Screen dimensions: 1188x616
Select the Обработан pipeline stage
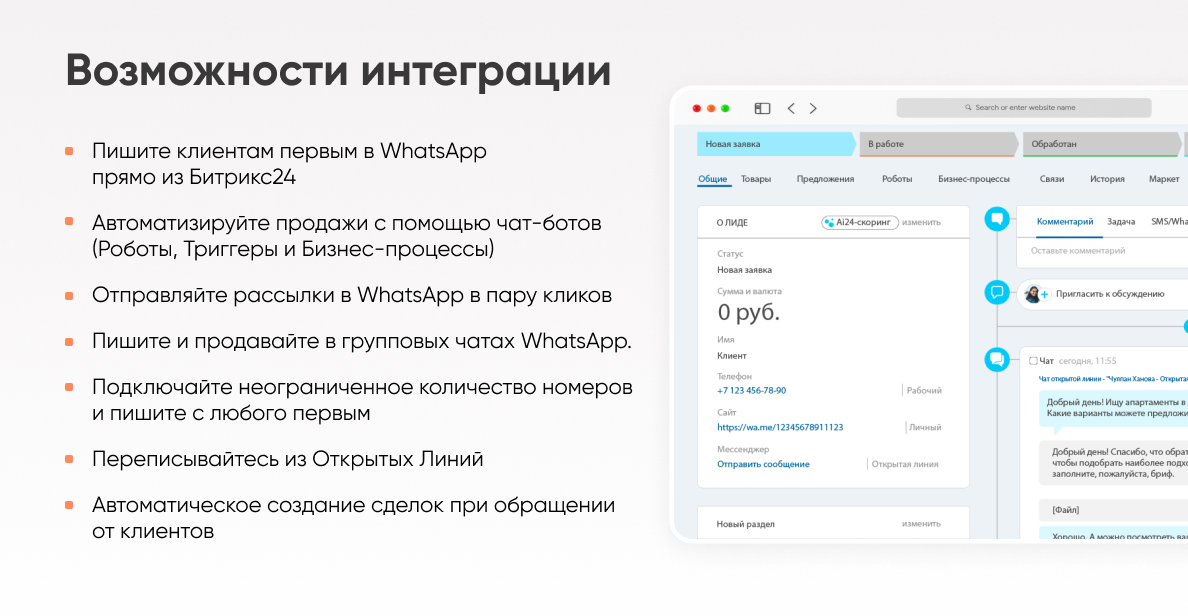(x=1102, y=144)
